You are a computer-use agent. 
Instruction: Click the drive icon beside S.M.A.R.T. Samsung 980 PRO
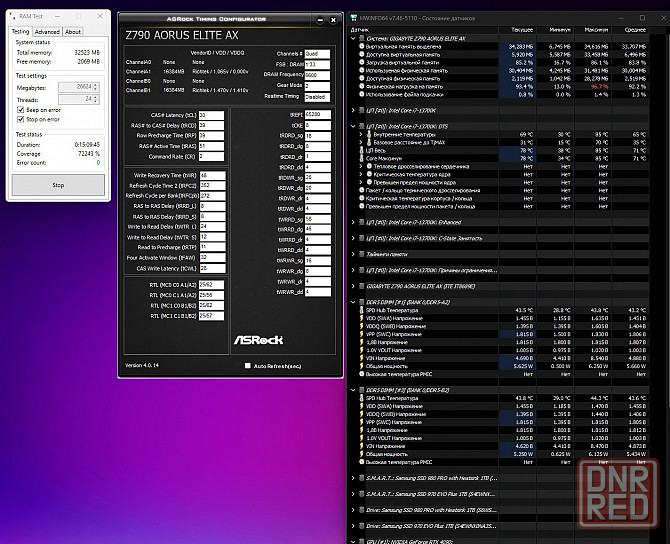[x=362, y=478]
